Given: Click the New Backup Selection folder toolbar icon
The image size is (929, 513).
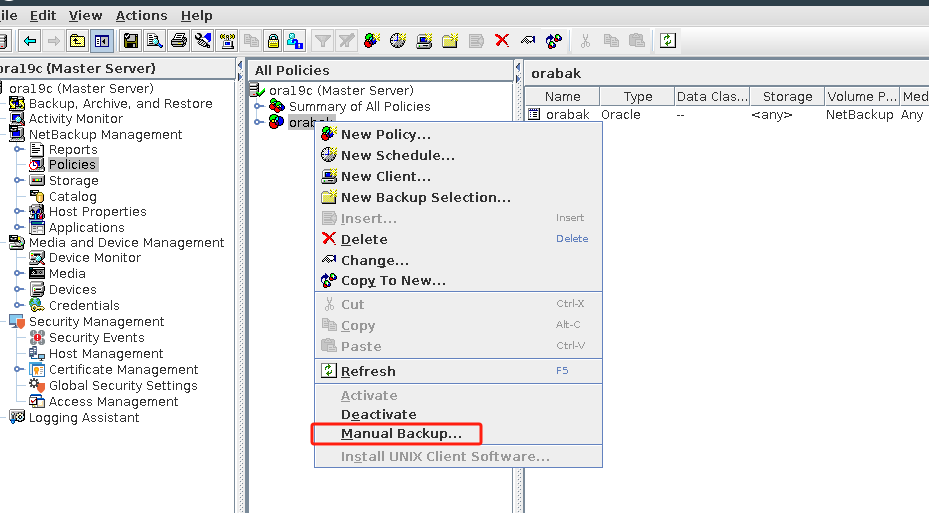Looking at the screenshot, I should point(450,41).
